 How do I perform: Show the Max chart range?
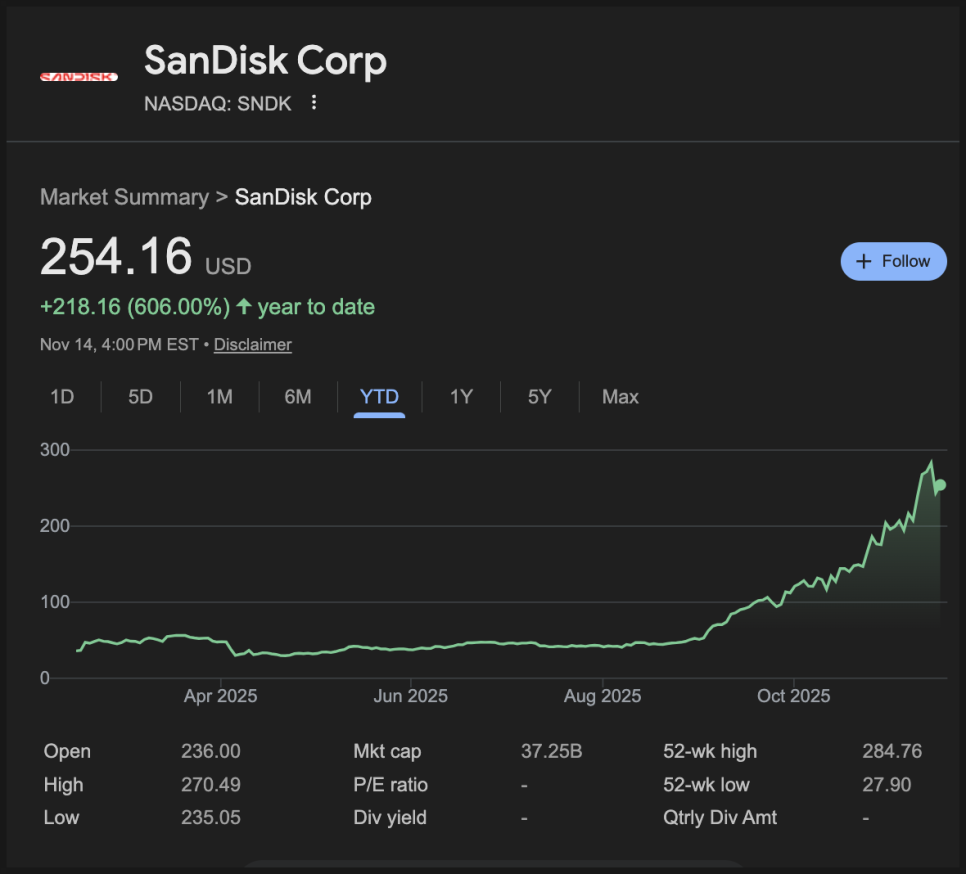click(620, 397)
